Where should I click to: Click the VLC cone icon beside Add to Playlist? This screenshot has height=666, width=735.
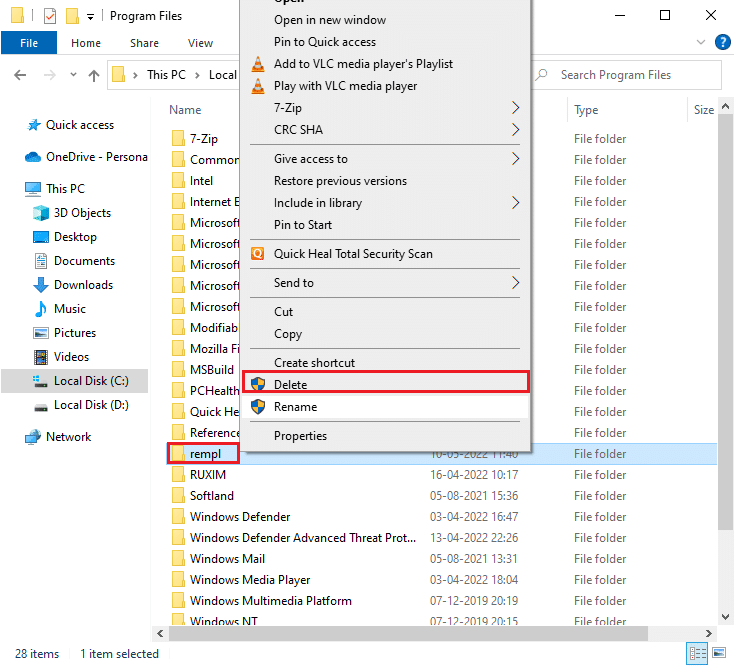coord(258,64)
